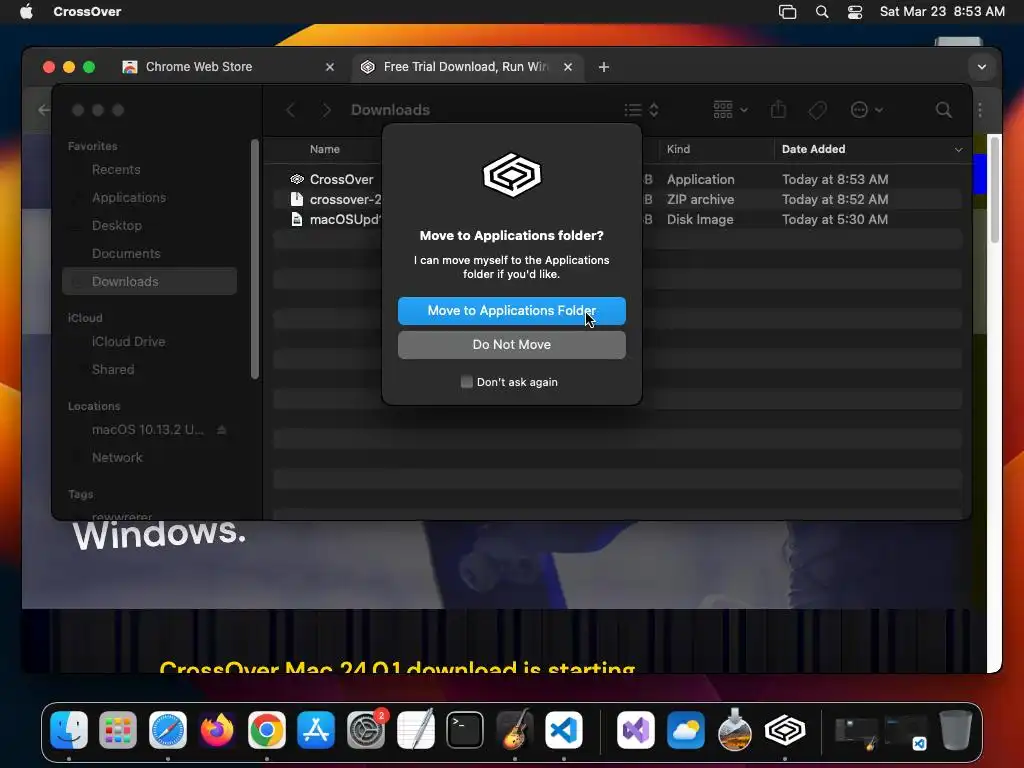Open iCloud Drive in Finder sidebar

[150, 342]
